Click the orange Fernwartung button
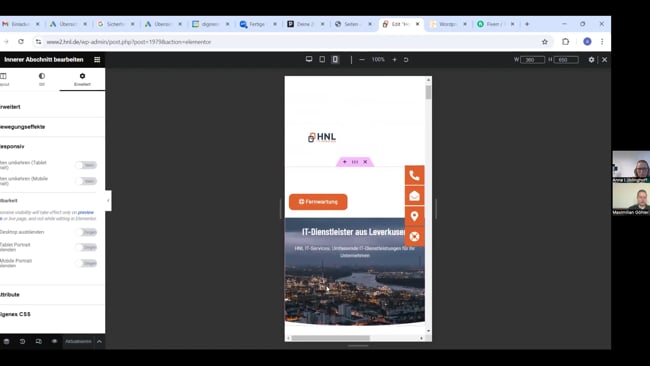 tap(318, 202)
